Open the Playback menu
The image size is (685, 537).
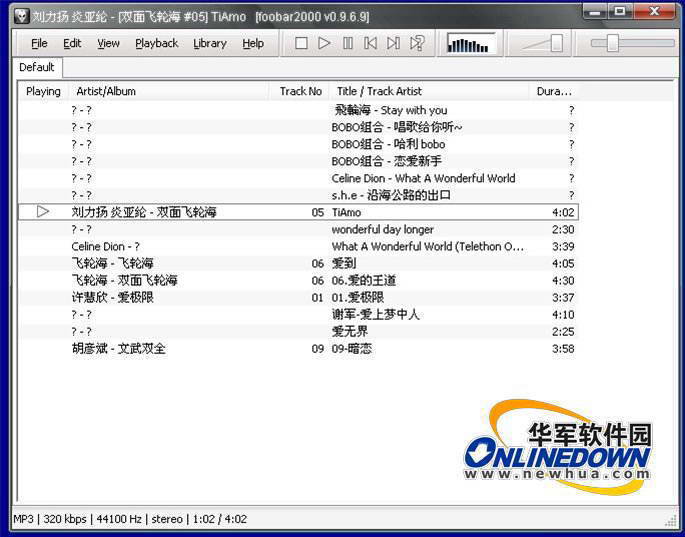156,43
